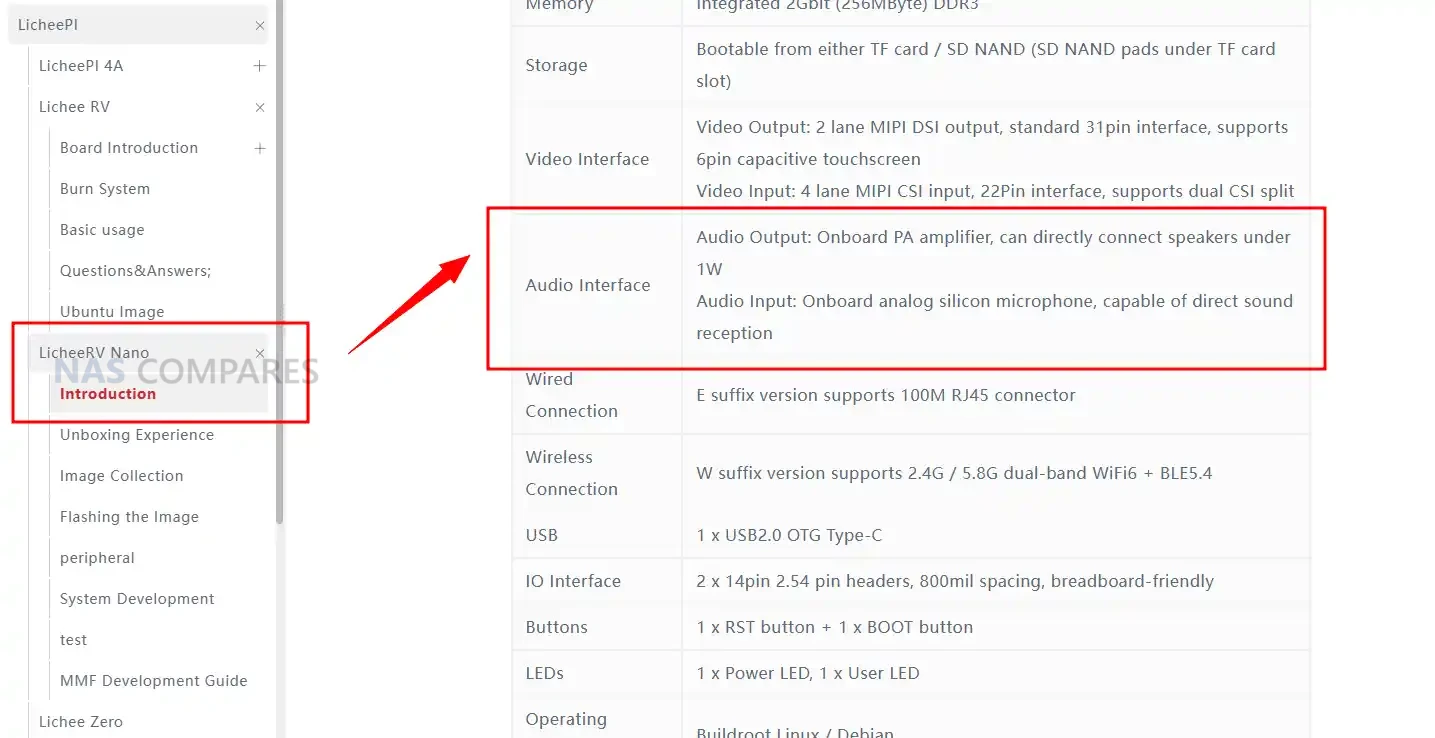Select the highlighted Introduction item
The height and width of the screenshot is (738, 1435).
click(108, 394)
